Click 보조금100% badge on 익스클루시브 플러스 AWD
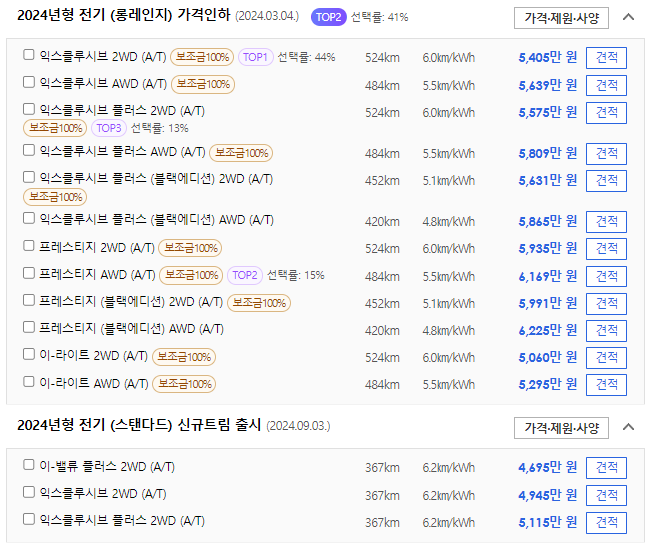The image size is (654, 554). (241, 153)
